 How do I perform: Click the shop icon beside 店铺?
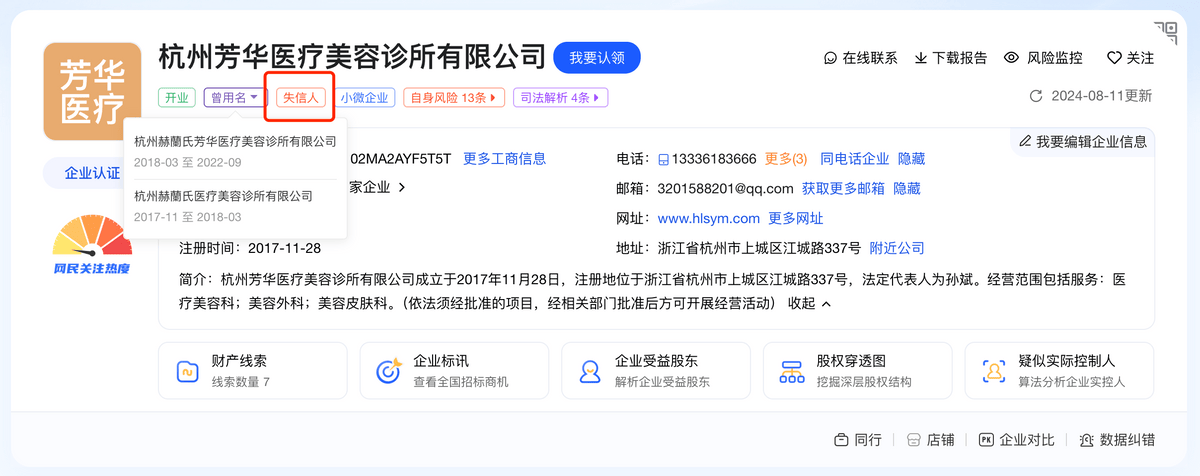point(914,440)
